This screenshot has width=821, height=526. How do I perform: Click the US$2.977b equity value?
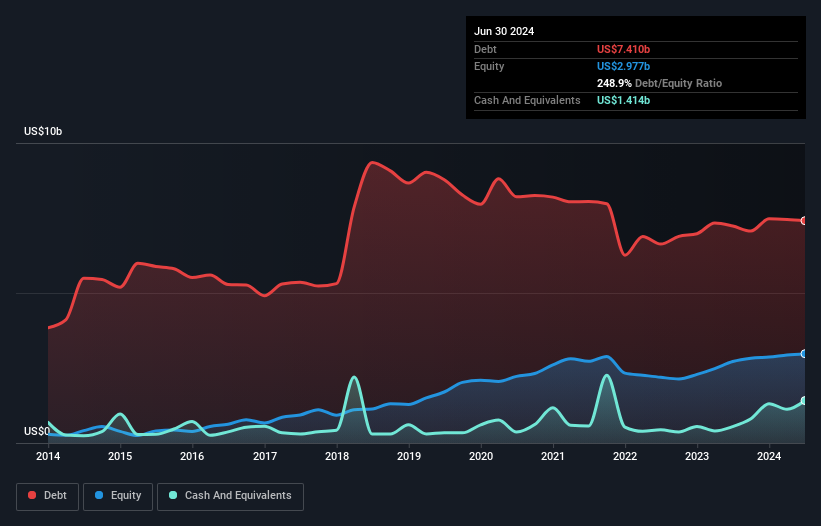pyautogui.click(x=623, y=66)
